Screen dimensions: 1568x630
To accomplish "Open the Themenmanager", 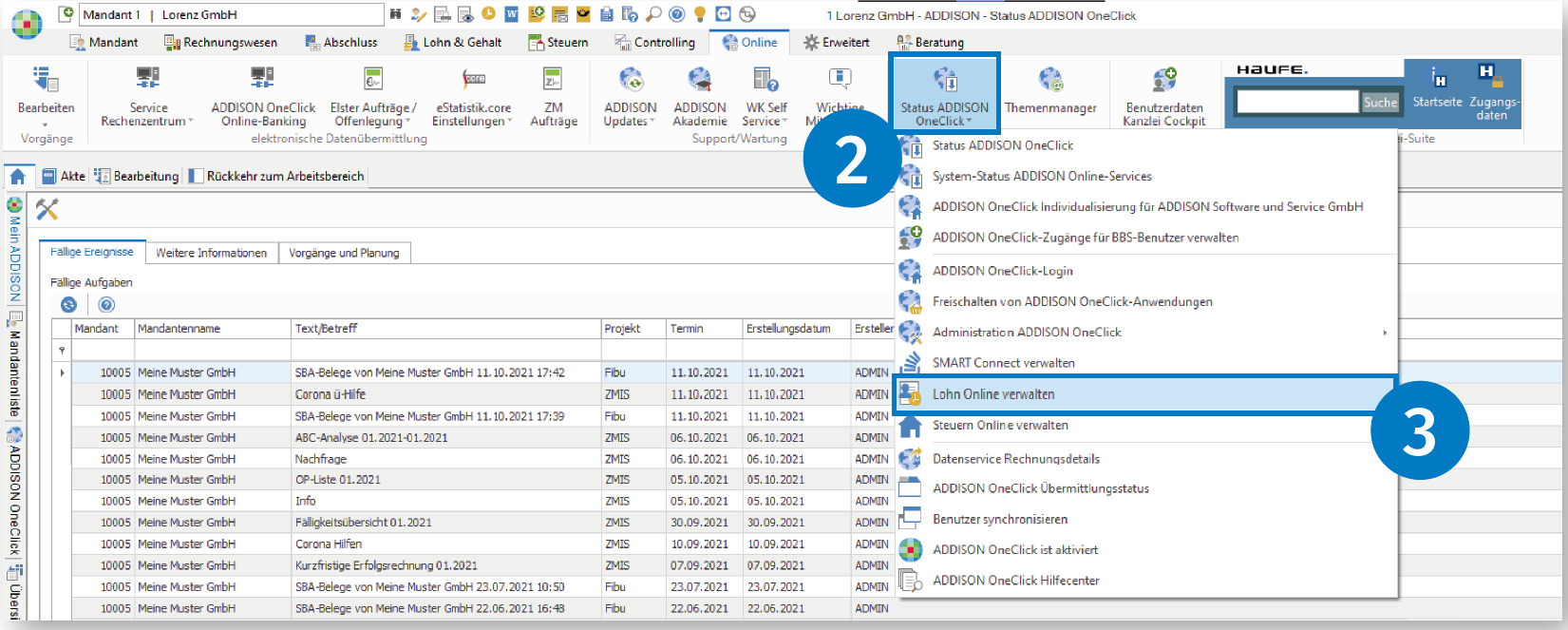I will tap(1050, 91).
